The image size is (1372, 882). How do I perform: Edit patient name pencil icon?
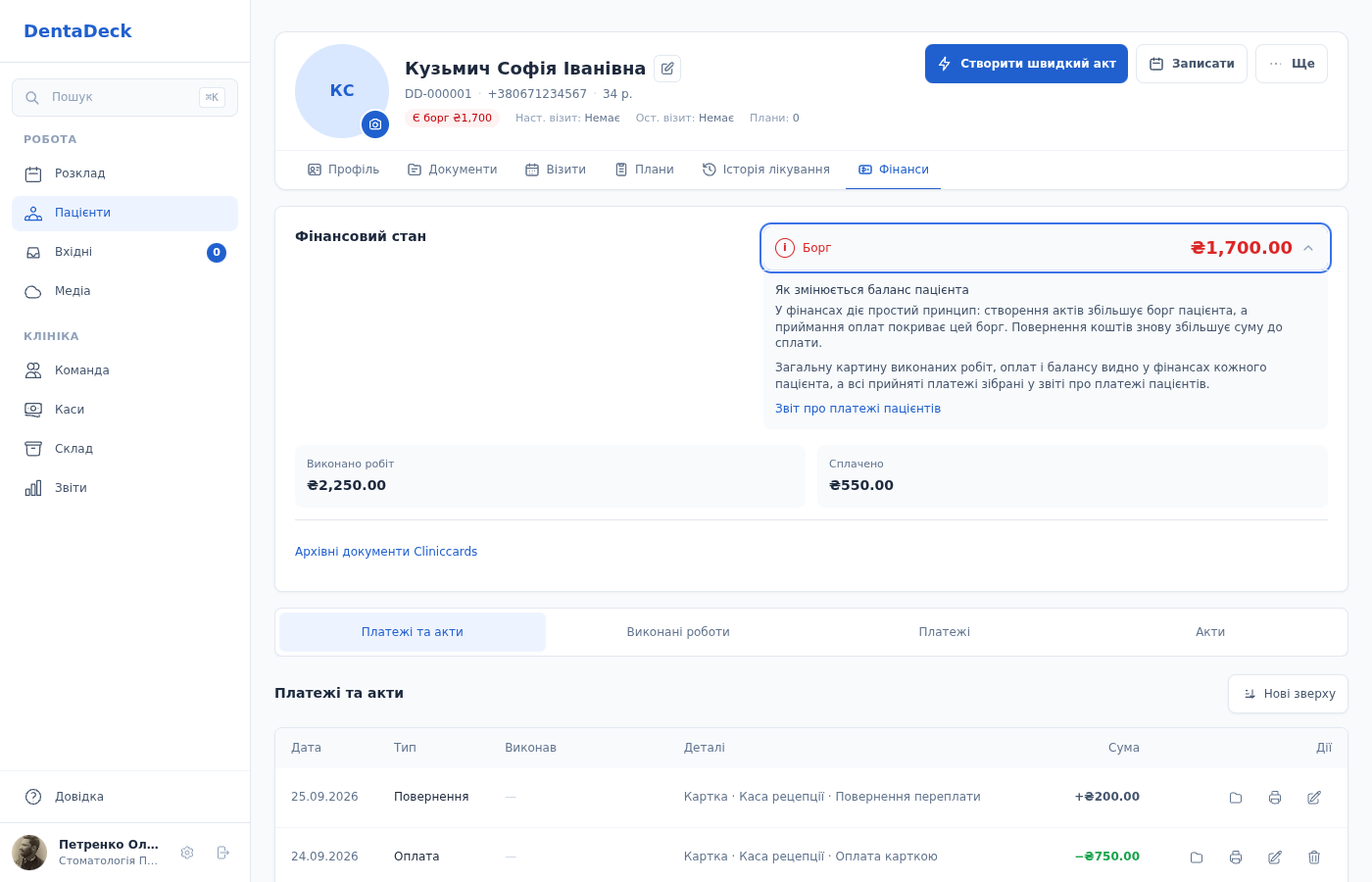[667, 69]
